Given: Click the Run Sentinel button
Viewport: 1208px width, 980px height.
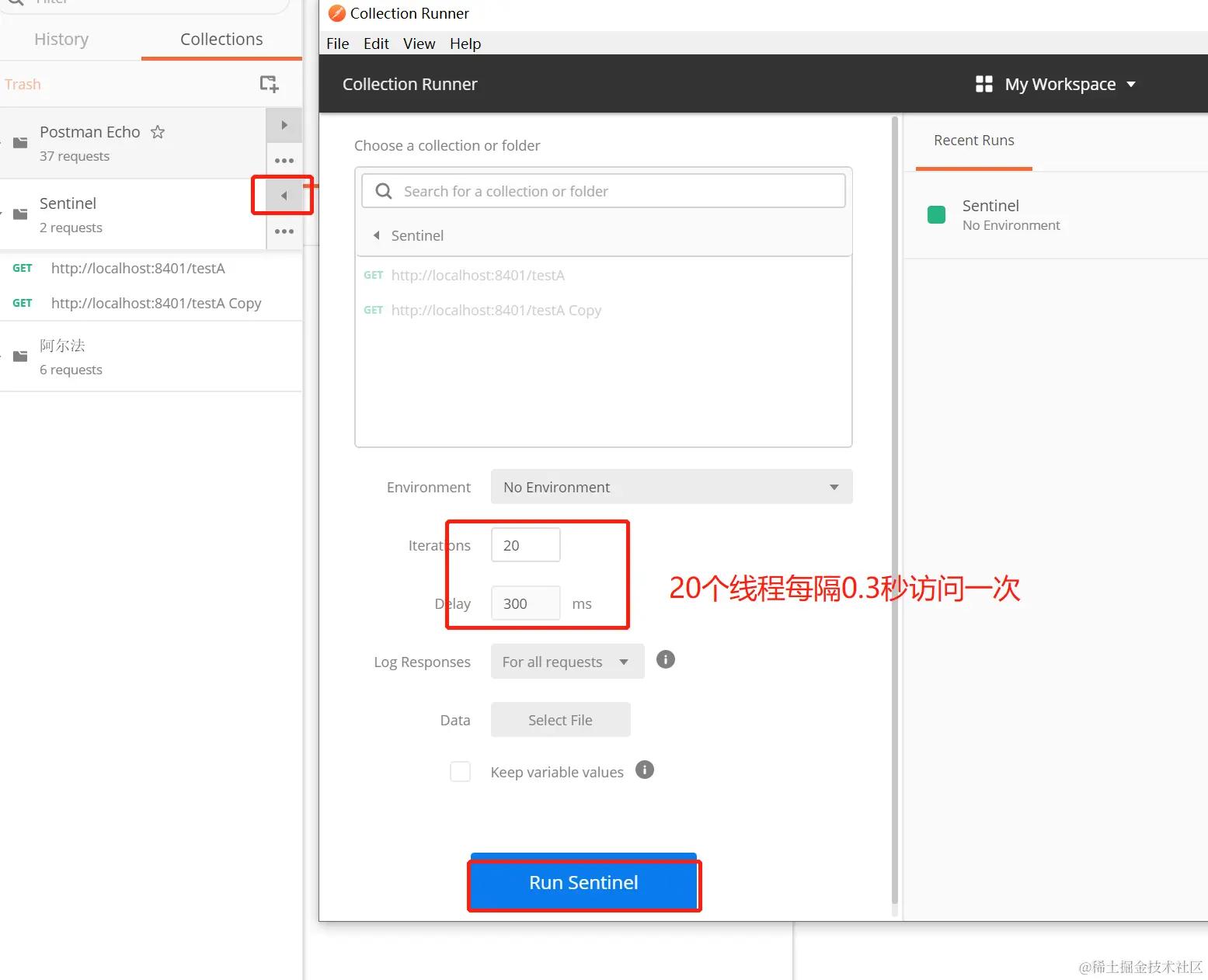Looking at the screenshot, I should pos(583,882).
